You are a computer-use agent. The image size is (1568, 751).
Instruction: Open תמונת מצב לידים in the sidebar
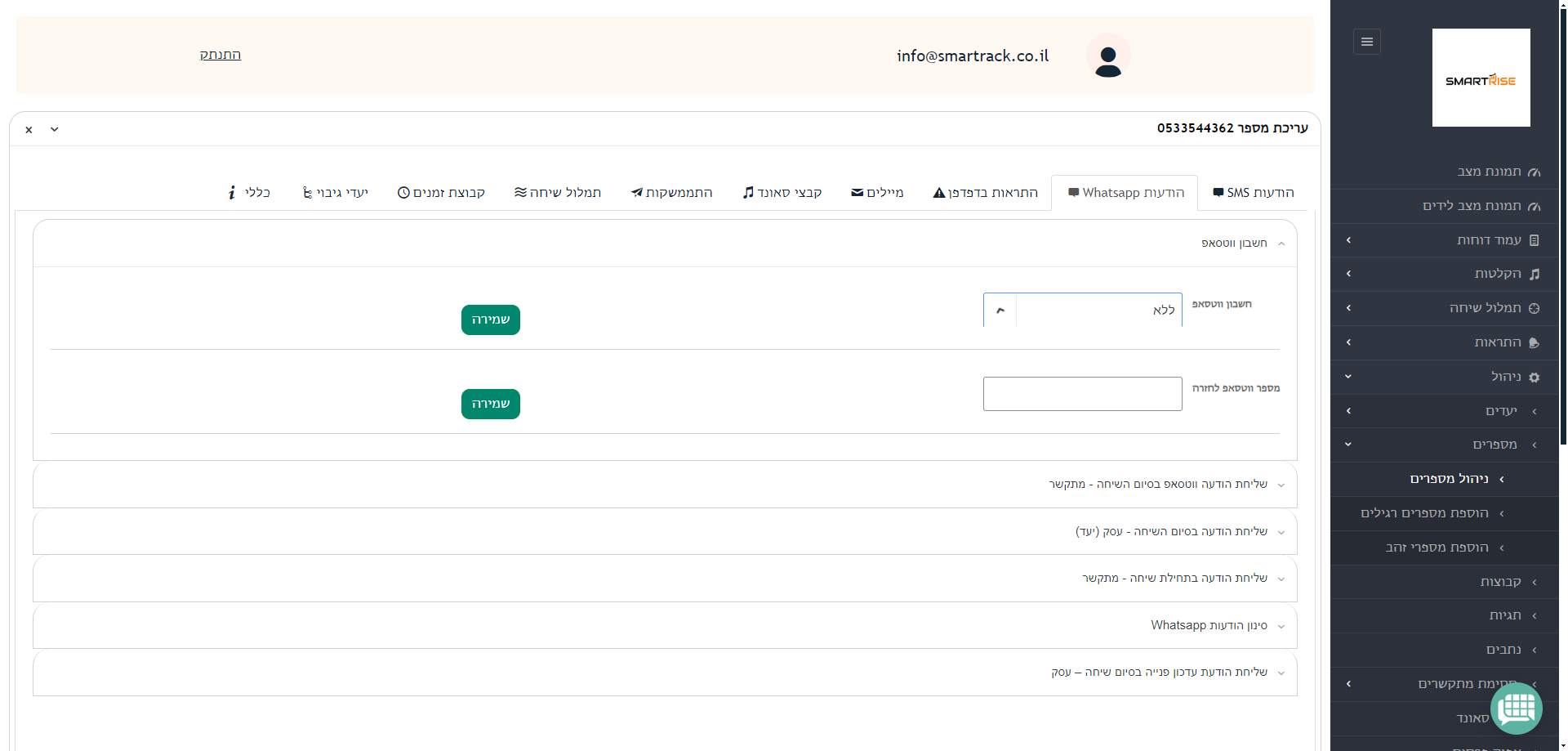click(x=1444, y=206)
